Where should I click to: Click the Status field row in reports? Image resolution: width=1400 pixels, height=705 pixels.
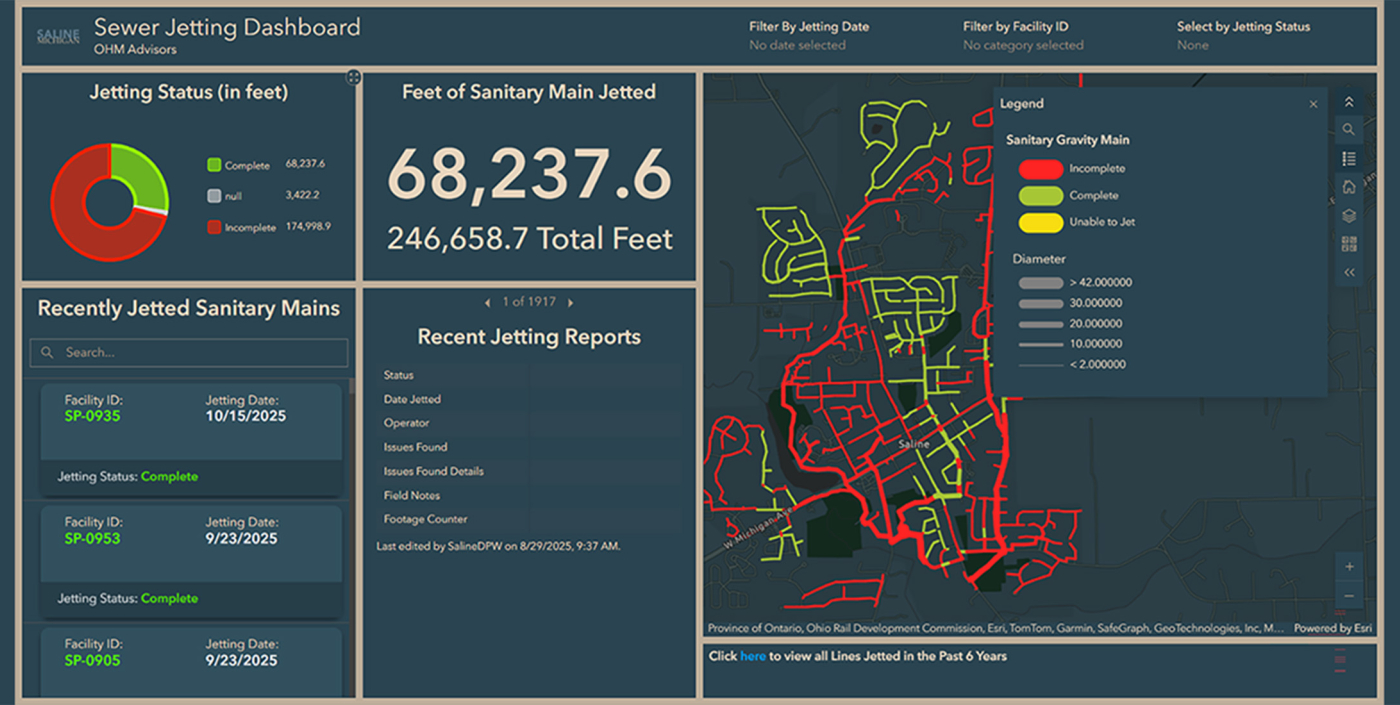point(529,375)
